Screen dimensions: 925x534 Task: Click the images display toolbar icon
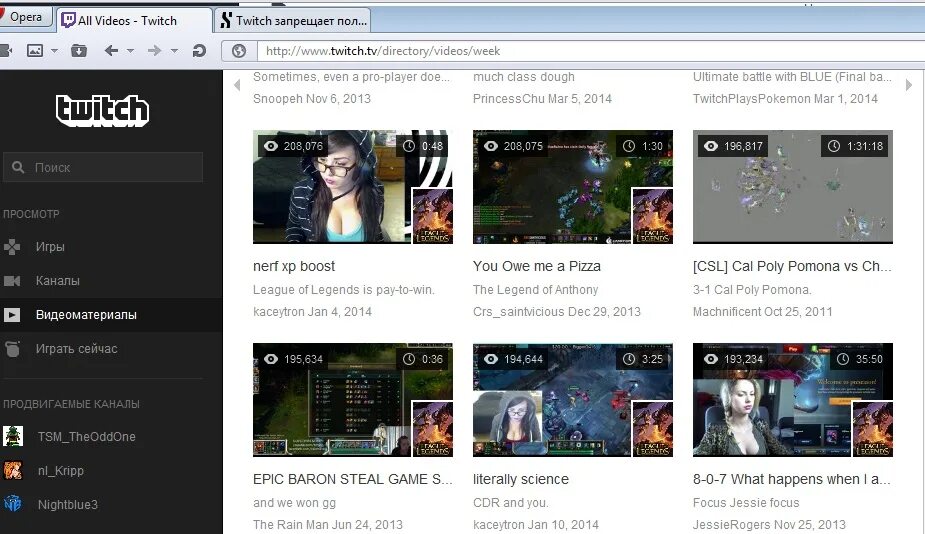click(35, 51)
